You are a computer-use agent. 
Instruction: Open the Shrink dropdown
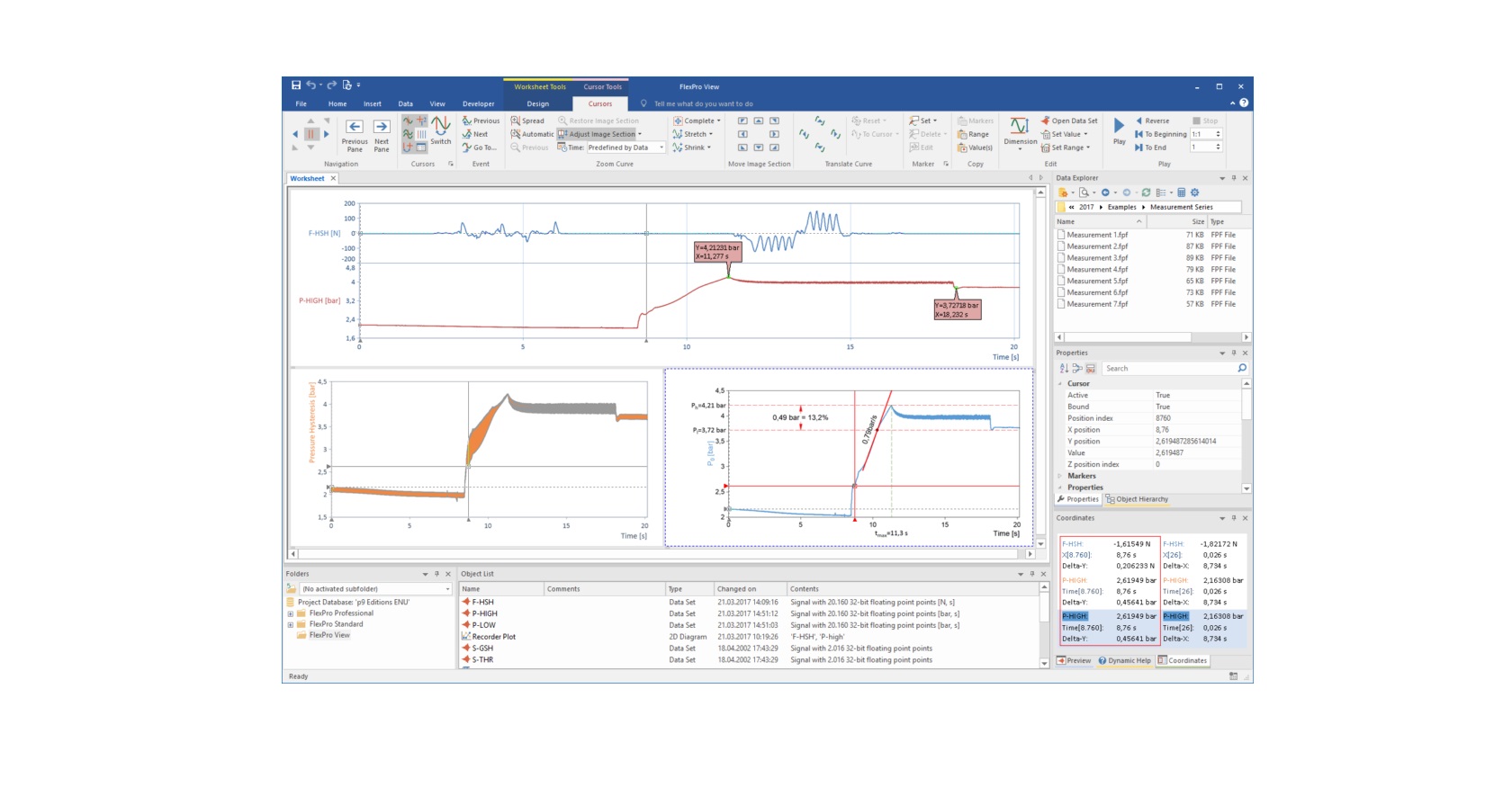tap(692, 148)
